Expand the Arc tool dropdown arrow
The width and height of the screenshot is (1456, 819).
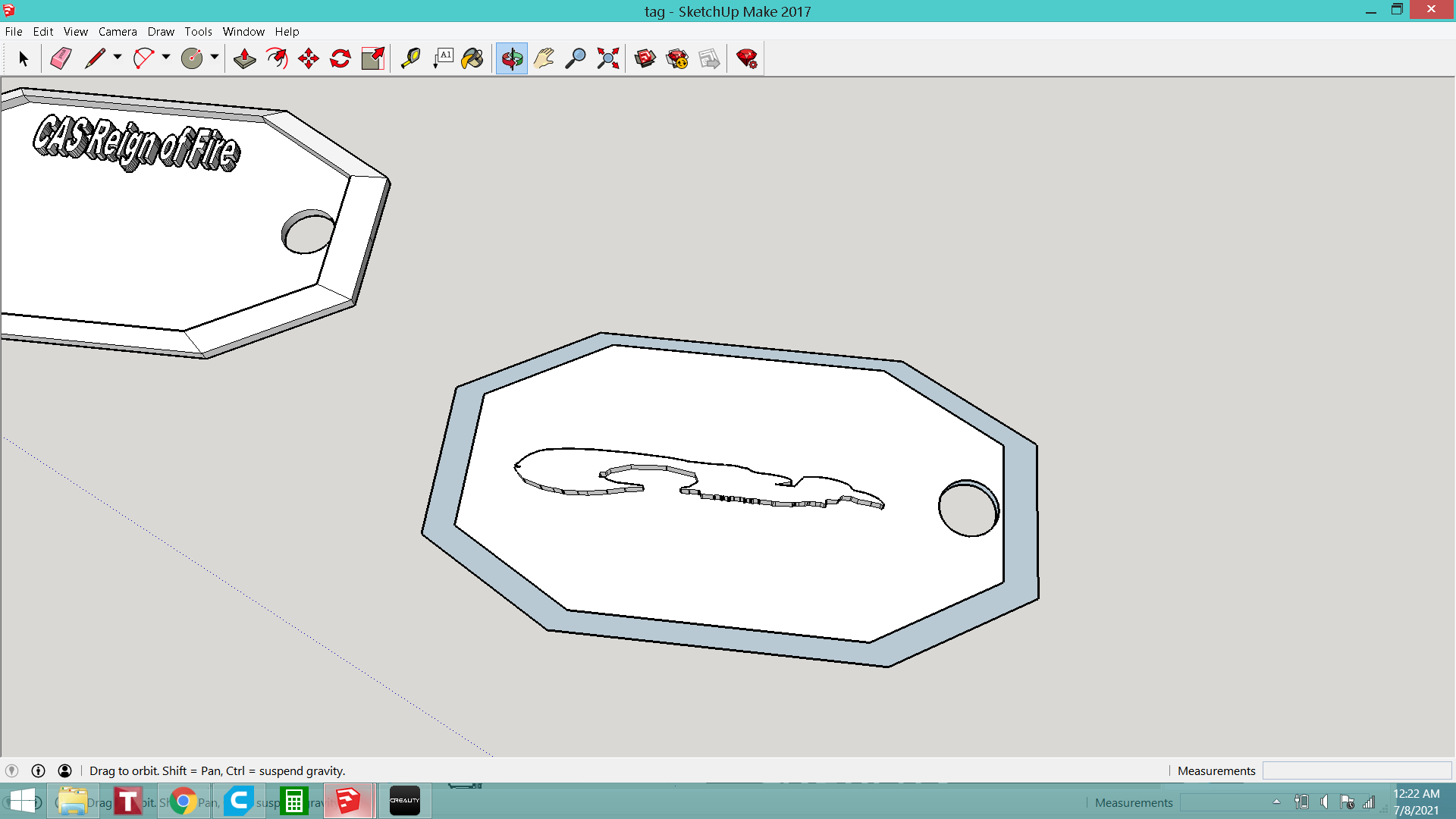click(x=166, y=58)
